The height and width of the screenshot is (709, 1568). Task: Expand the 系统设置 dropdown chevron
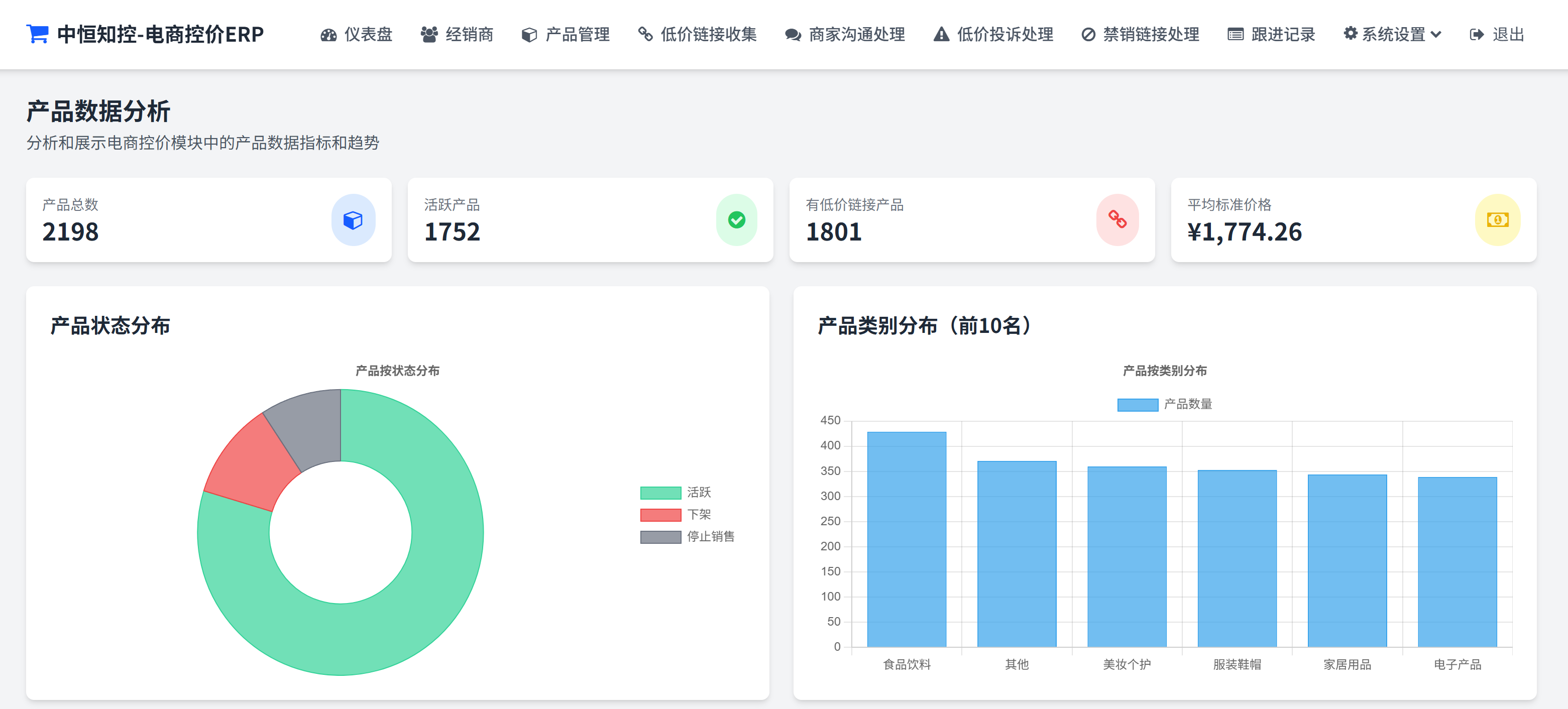point(1436,35)
